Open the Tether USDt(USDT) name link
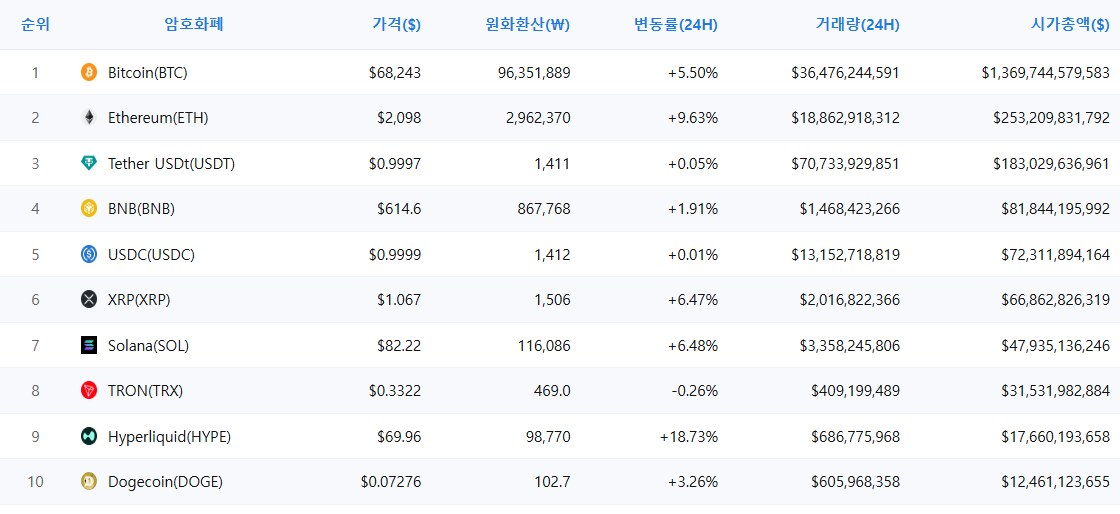 [171, 164]
